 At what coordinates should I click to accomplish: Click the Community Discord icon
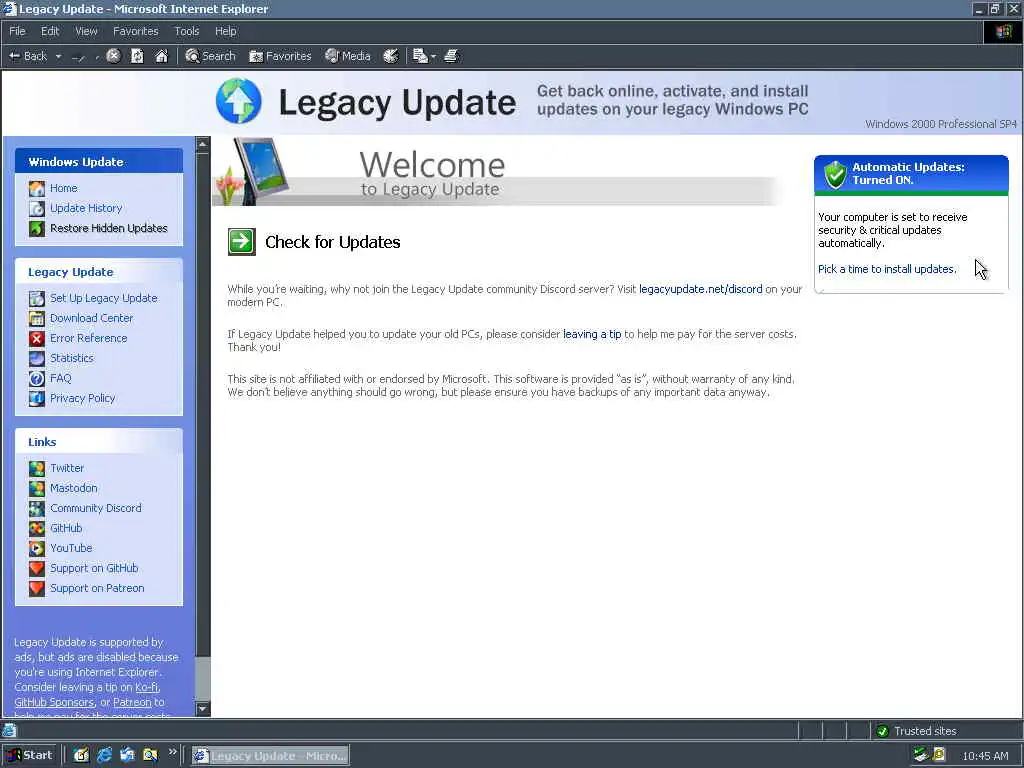pos(37,508)
